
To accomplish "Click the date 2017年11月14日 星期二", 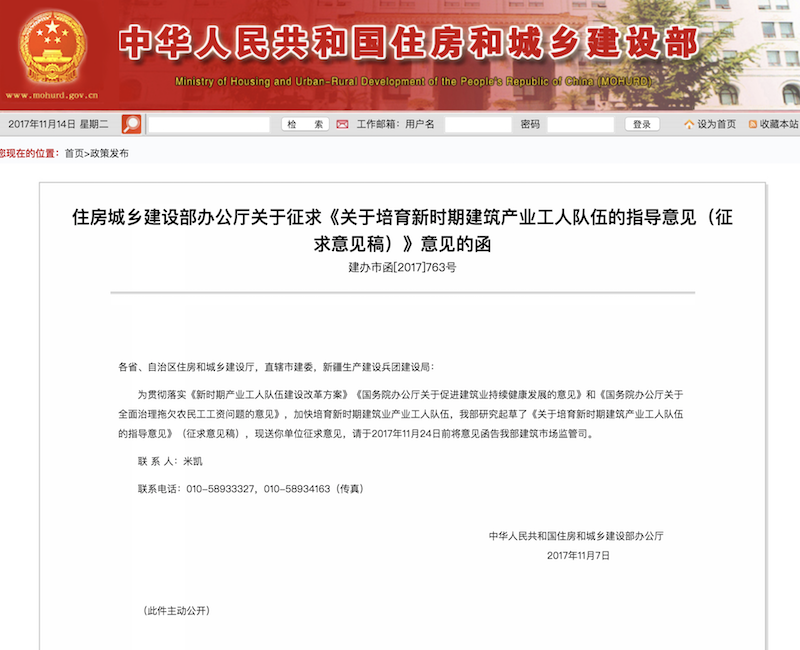I will (x=58, y=124).
